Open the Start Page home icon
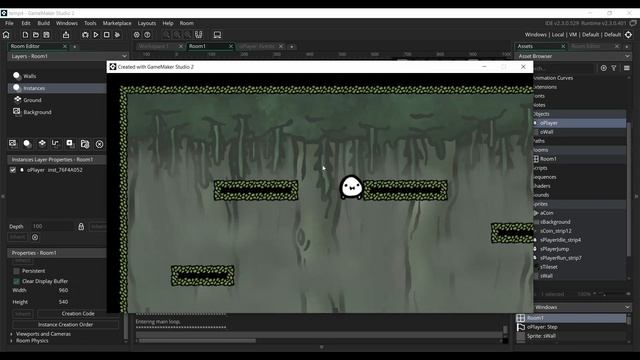 tap(6, 35)
